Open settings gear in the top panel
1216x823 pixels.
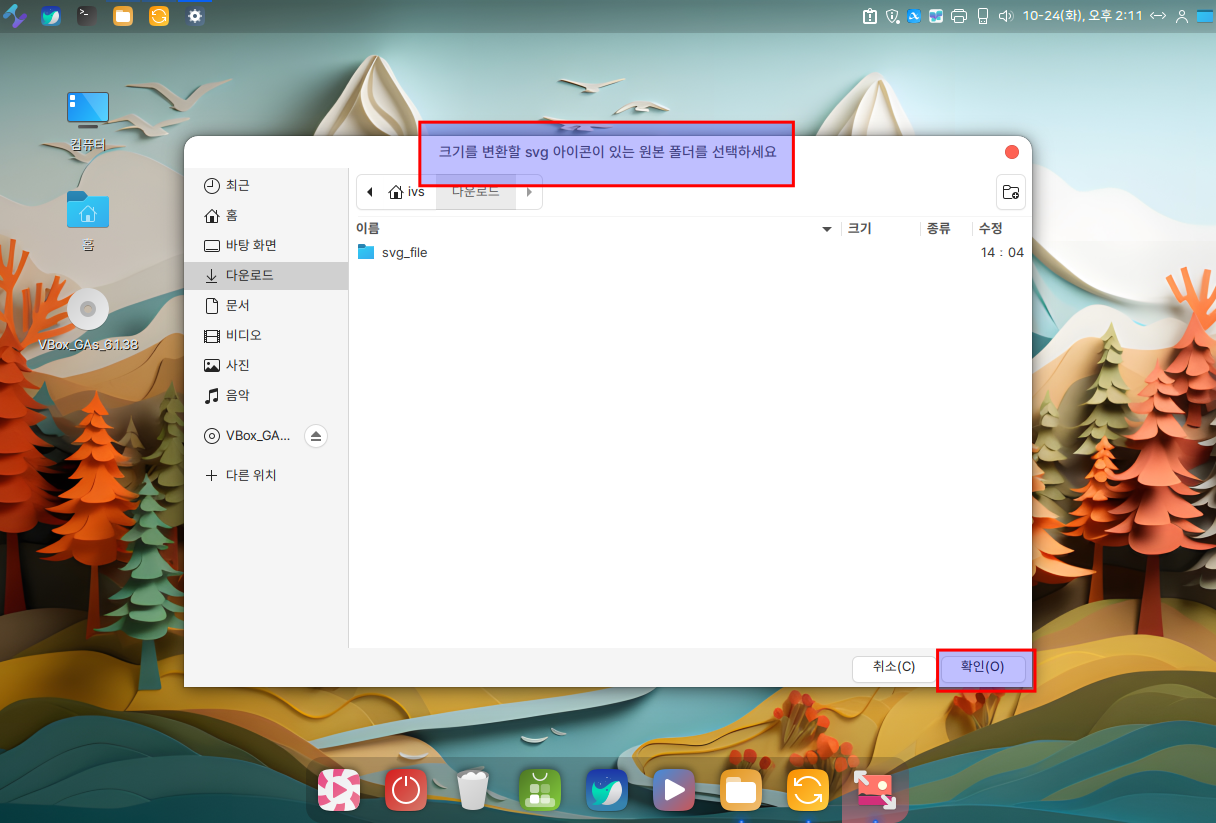(x=195, y=16)
